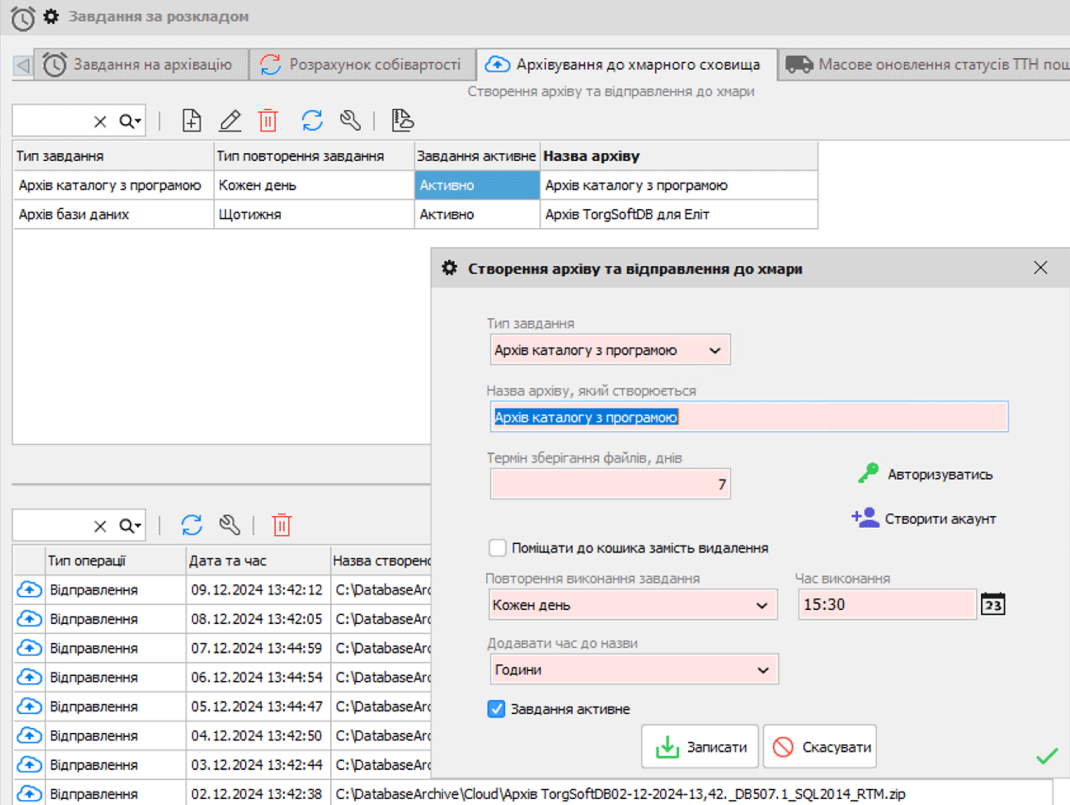Open the 'Масове оновлення статусів ТТН' tab

coord(925,65)
